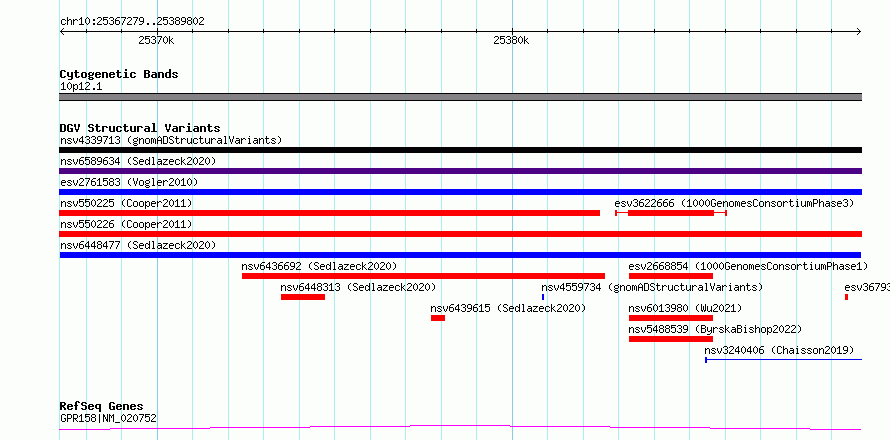
Task: Click the 25370k ruler label
Action: [x=156, y=41]
